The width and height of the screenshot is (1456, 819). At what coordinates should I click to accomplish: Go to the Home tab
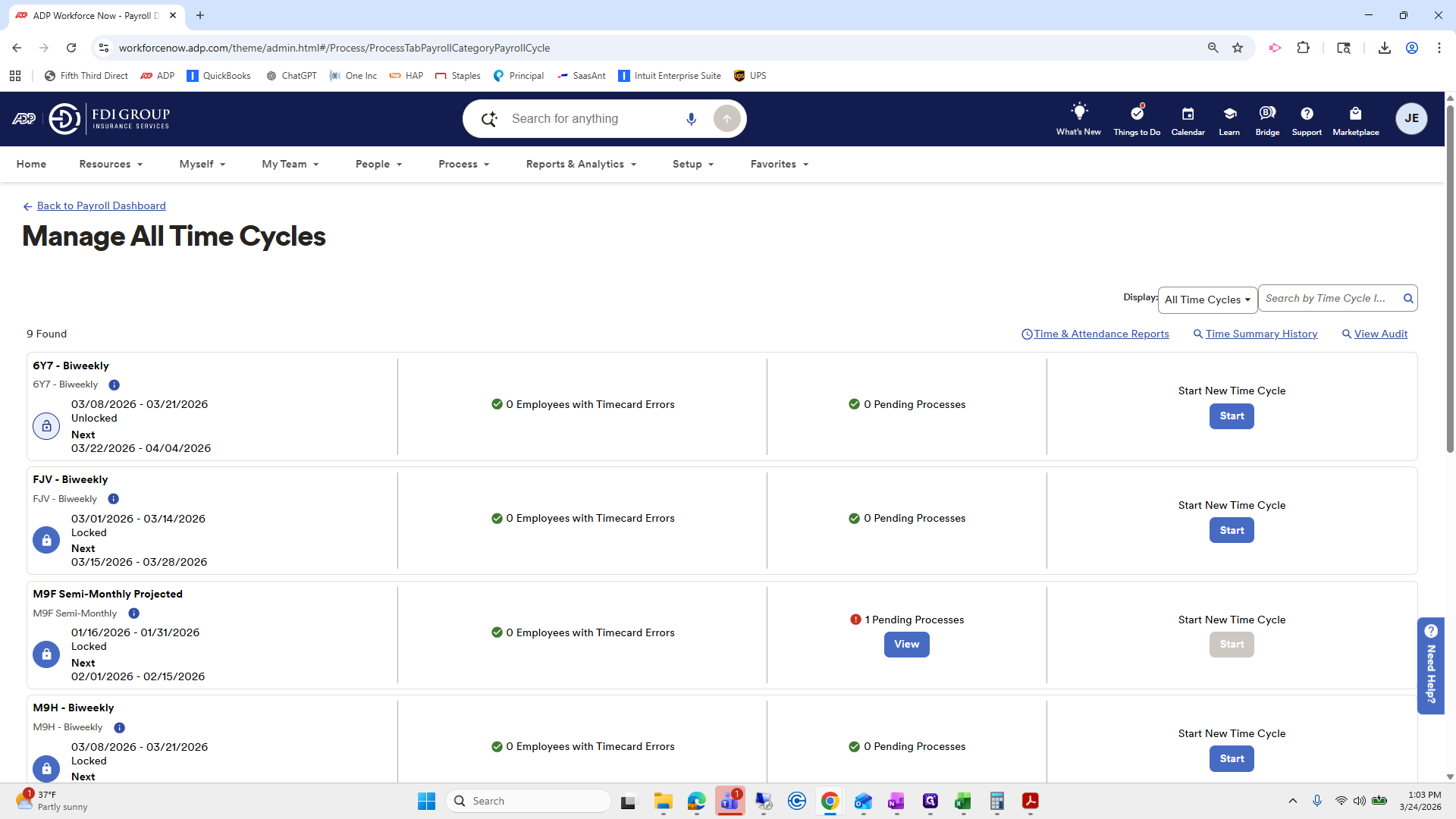click(31, 164)
